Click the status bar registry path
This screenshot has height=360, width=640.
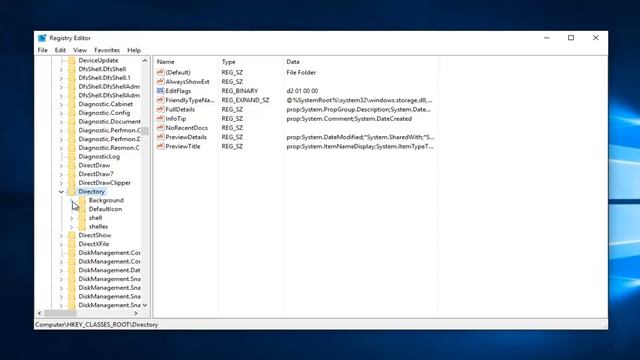coord(96,325)
